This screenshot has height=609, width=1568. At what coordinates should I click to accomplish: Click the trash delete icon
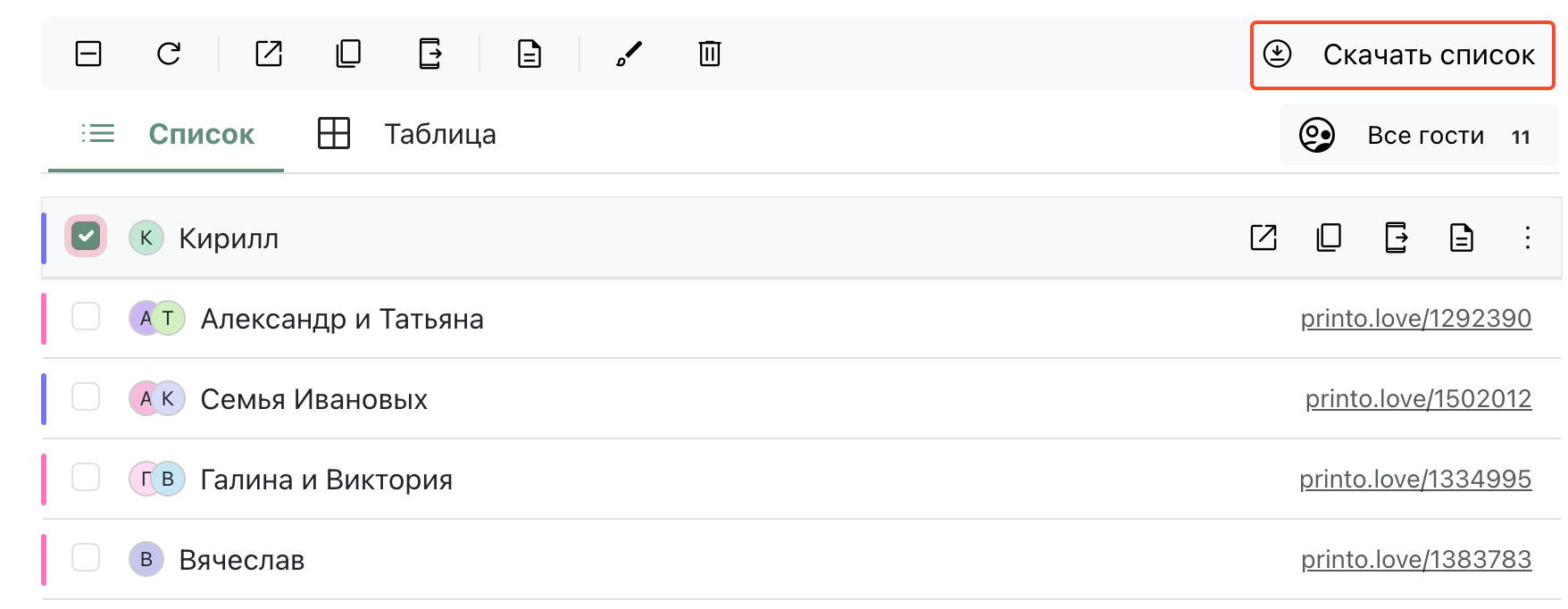(x=708, y=54)
